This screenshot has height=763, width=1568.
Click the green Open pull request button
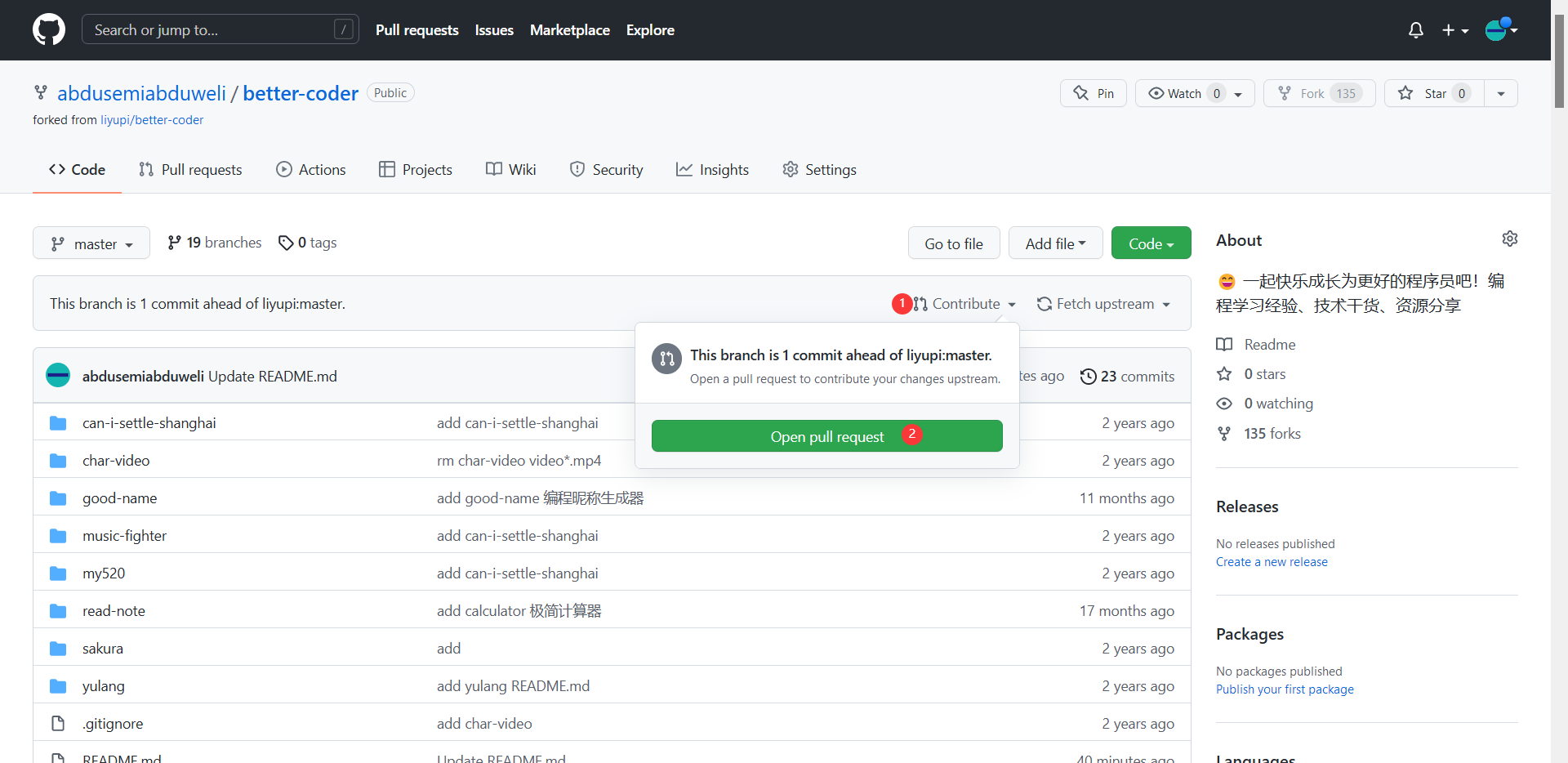point(827,436)
